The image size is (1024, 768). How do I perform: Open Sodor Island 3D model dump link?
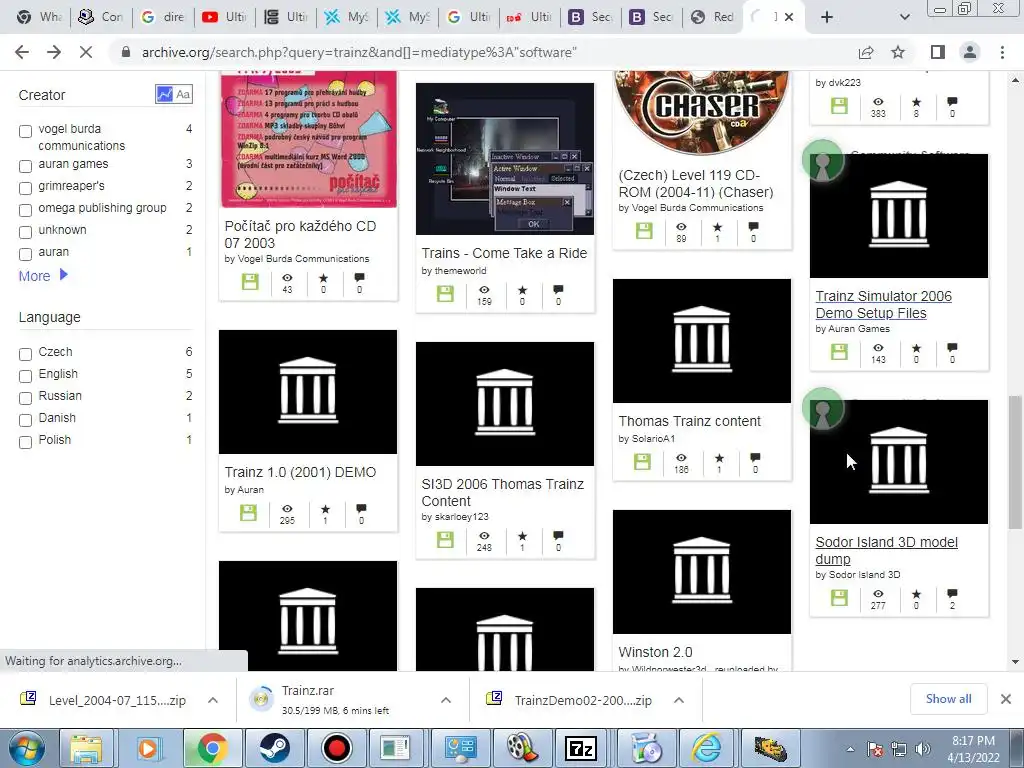(x=886, y=551)
